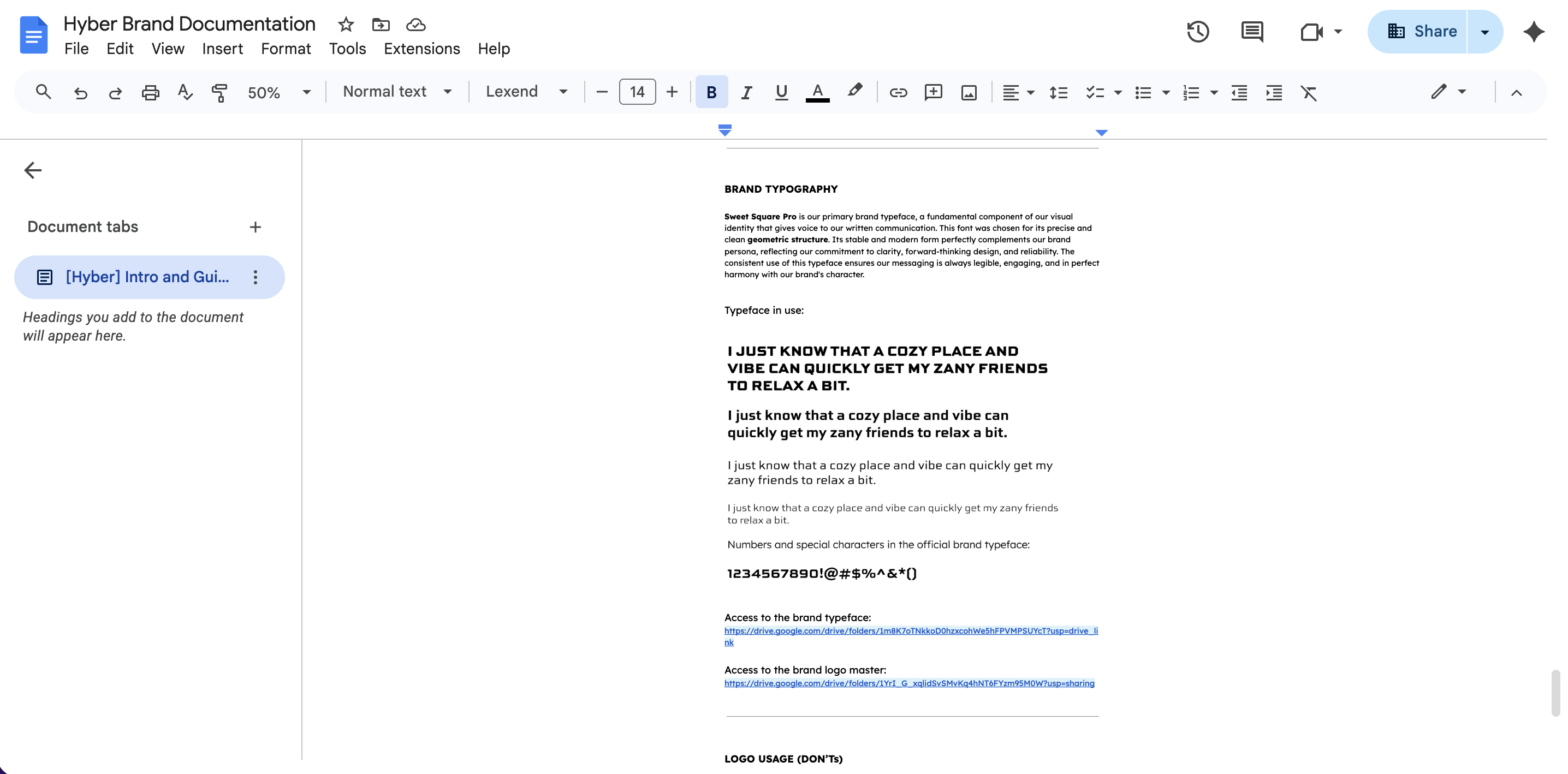The height and width of the screenshot is (774, 1568).
Task: Toggle italic formatting
Action: (746, 92)
